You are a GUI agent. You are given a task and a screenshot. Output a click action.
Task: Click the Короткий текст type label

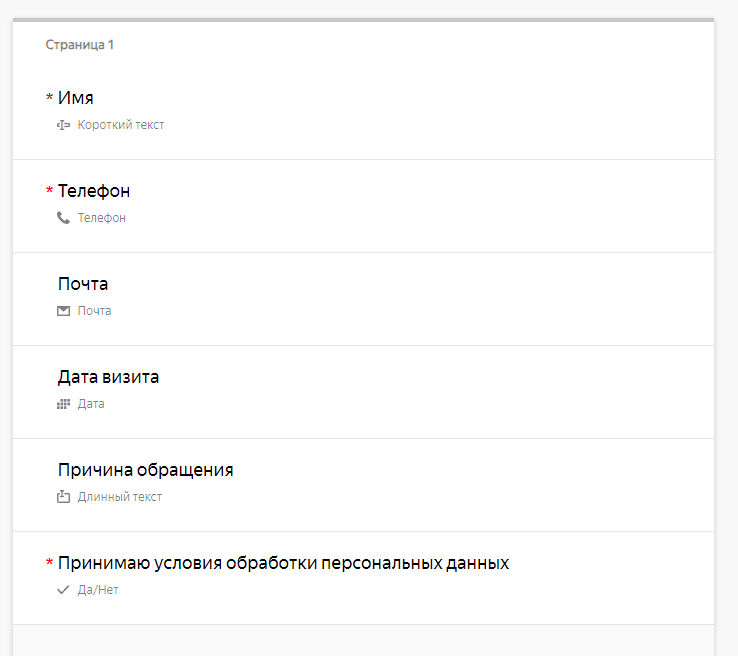[121, 125]
